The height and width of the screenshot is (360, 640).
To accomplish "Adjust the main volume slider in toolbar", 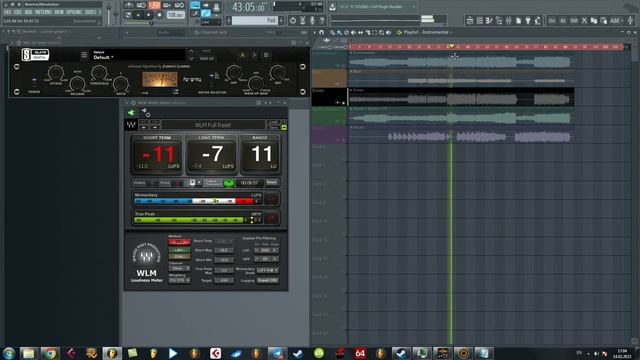I will pyautogui.click(x=109, y=12).
